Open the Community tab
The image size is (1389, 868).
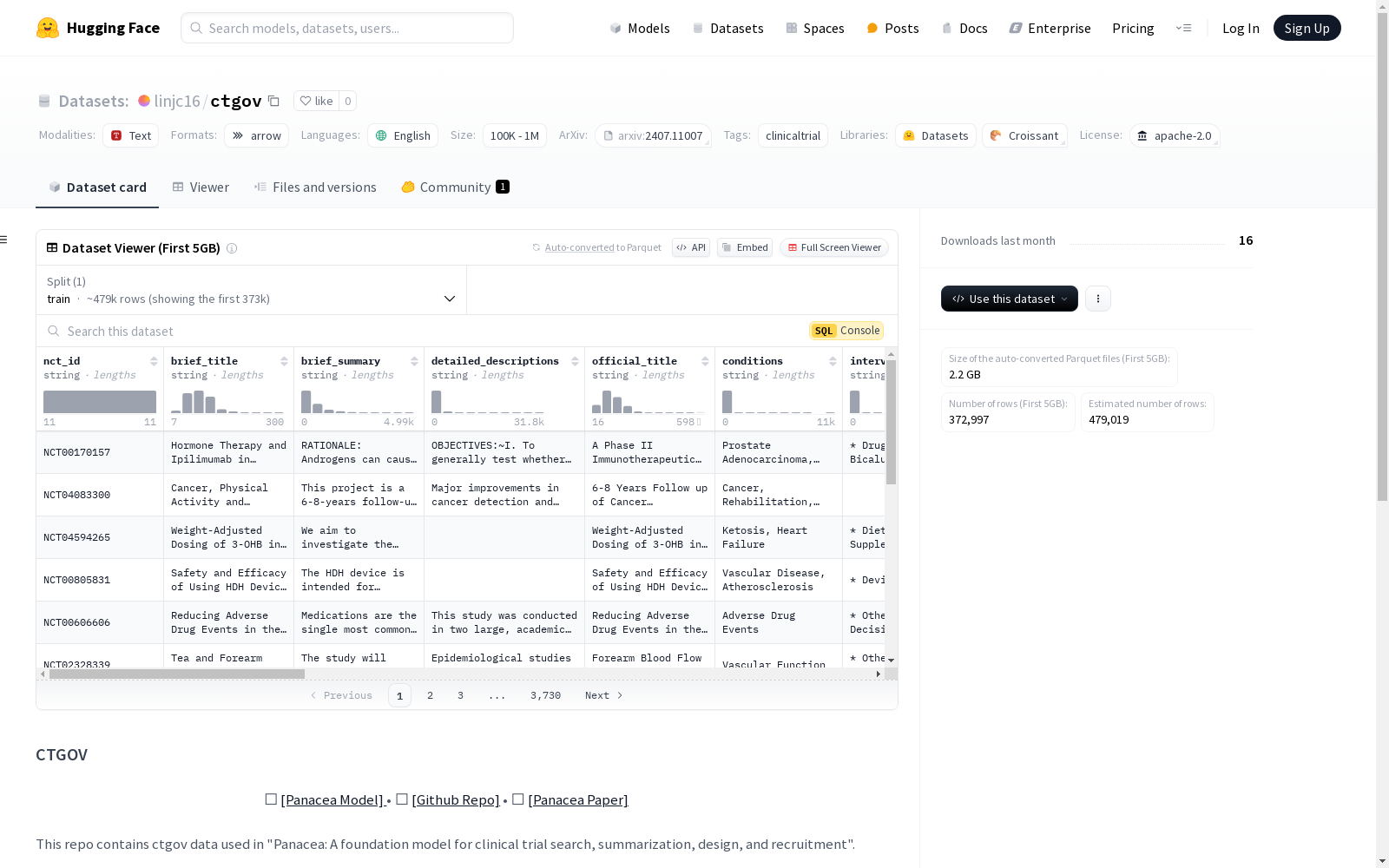pos(455,187)
